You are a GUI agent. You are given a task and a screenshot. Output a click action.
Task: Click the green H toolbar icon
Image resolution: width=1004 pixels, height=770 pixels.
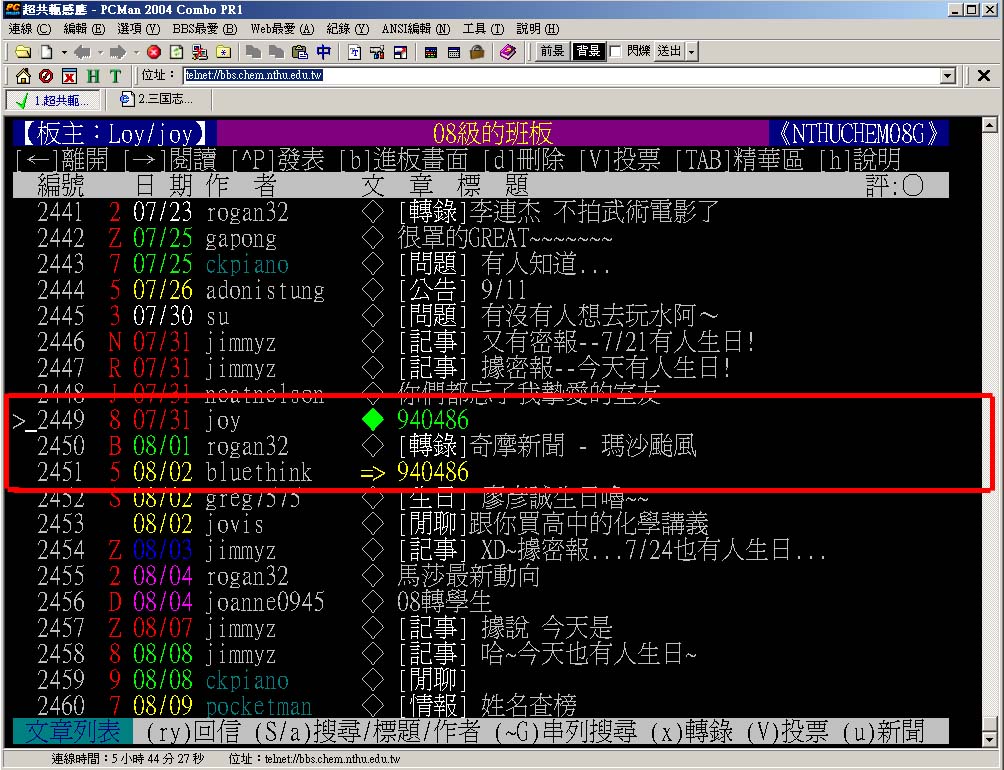click(92, 76)
